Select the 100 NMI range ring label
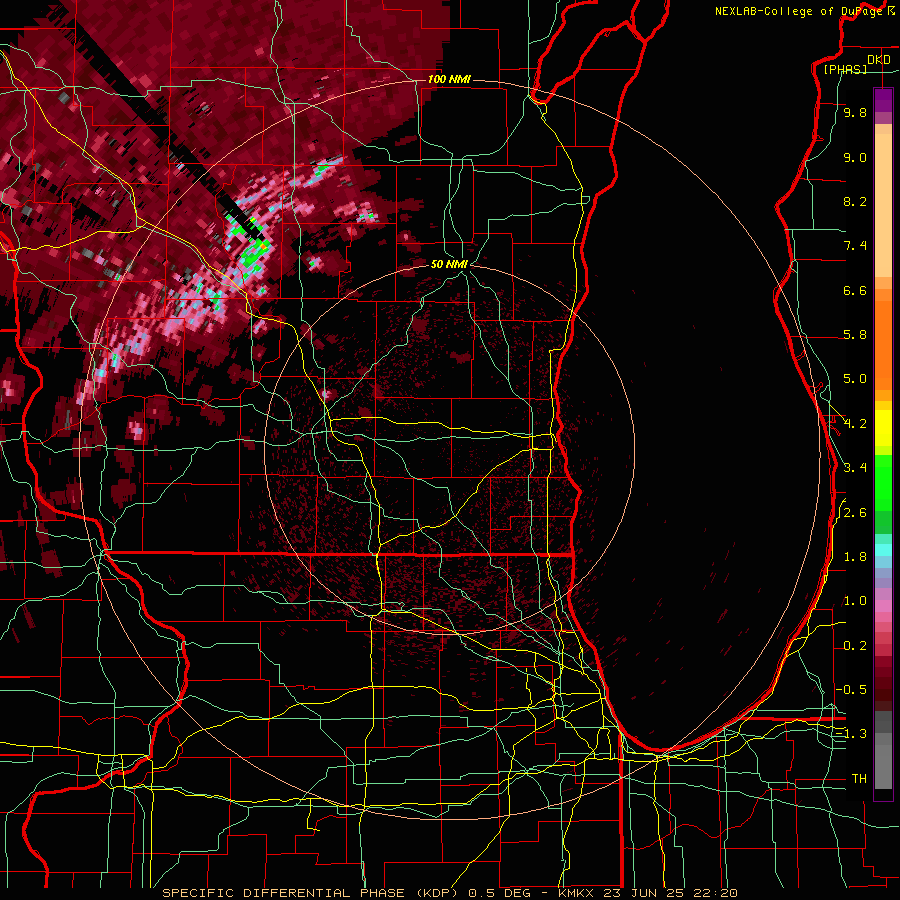900x900 pixels. [x=449, y=79]
